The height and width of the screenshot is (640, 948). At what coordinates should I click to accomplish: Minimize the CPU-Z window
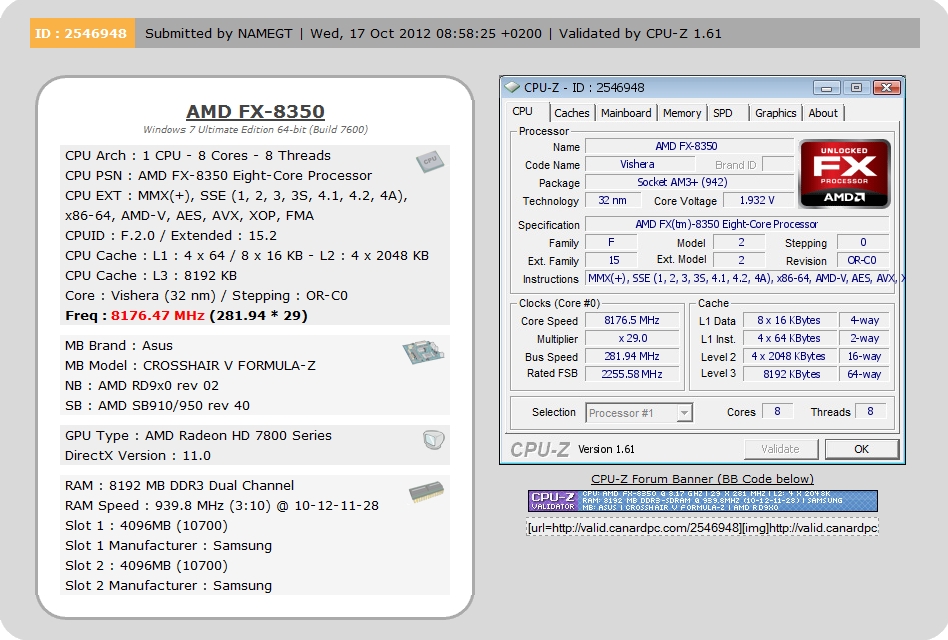click(x=826, y=88)
